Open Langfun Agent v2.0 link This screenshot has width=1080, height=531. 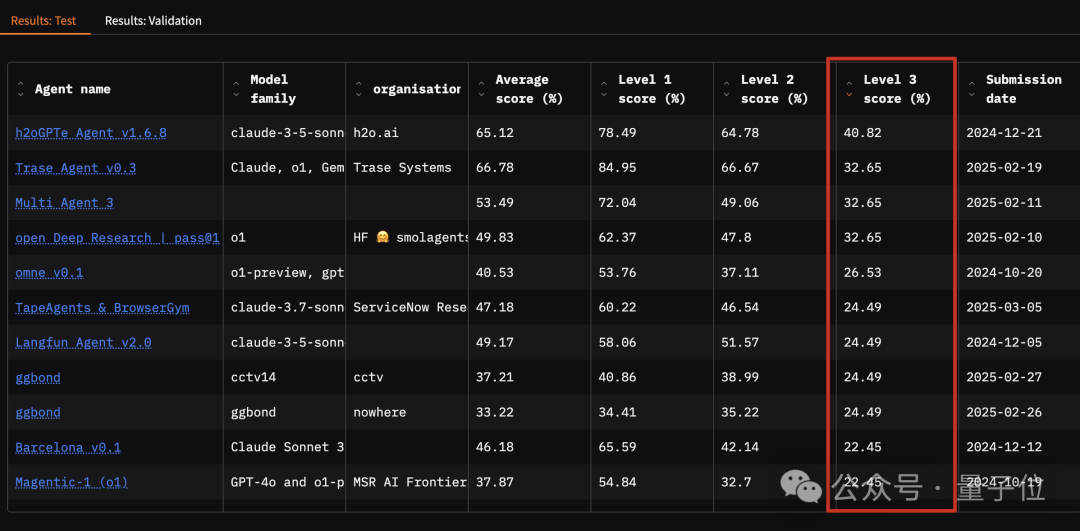pos(83,343)
